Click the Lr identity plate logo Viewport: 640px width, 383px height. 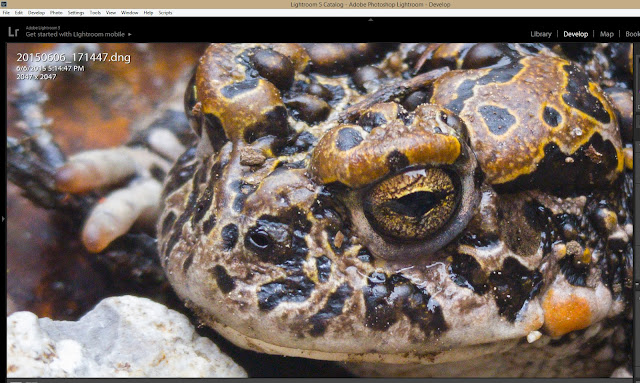click(13, 32)
